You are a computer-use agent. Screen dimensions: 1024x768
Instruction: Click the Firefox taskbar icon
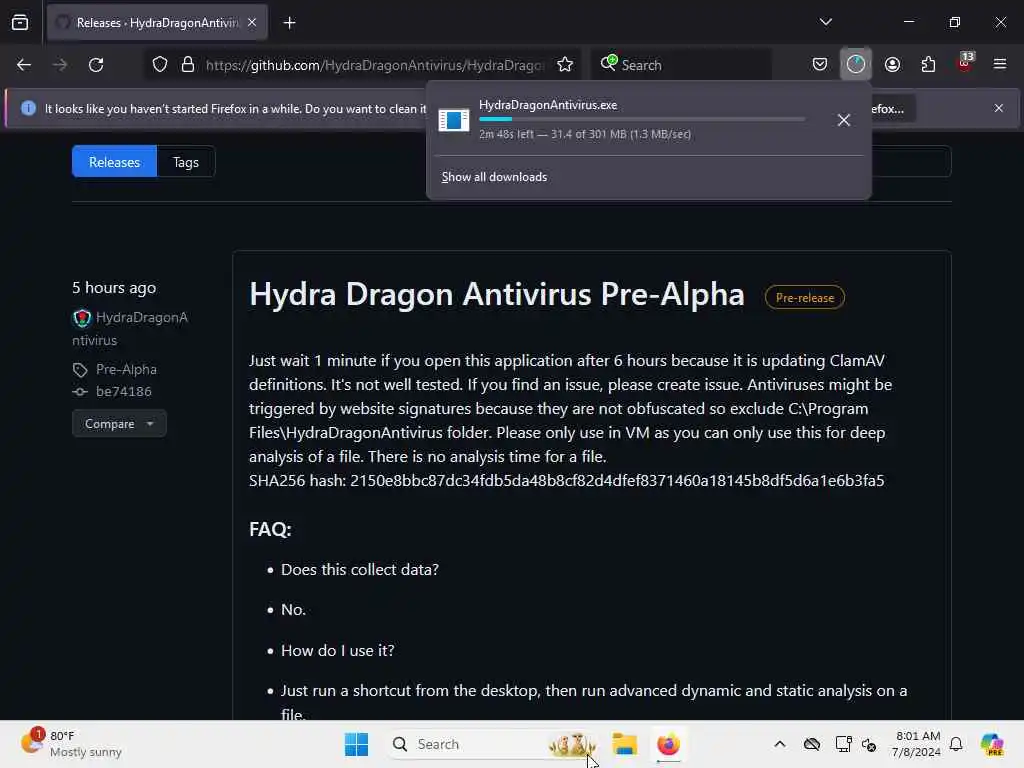(668, 744)
